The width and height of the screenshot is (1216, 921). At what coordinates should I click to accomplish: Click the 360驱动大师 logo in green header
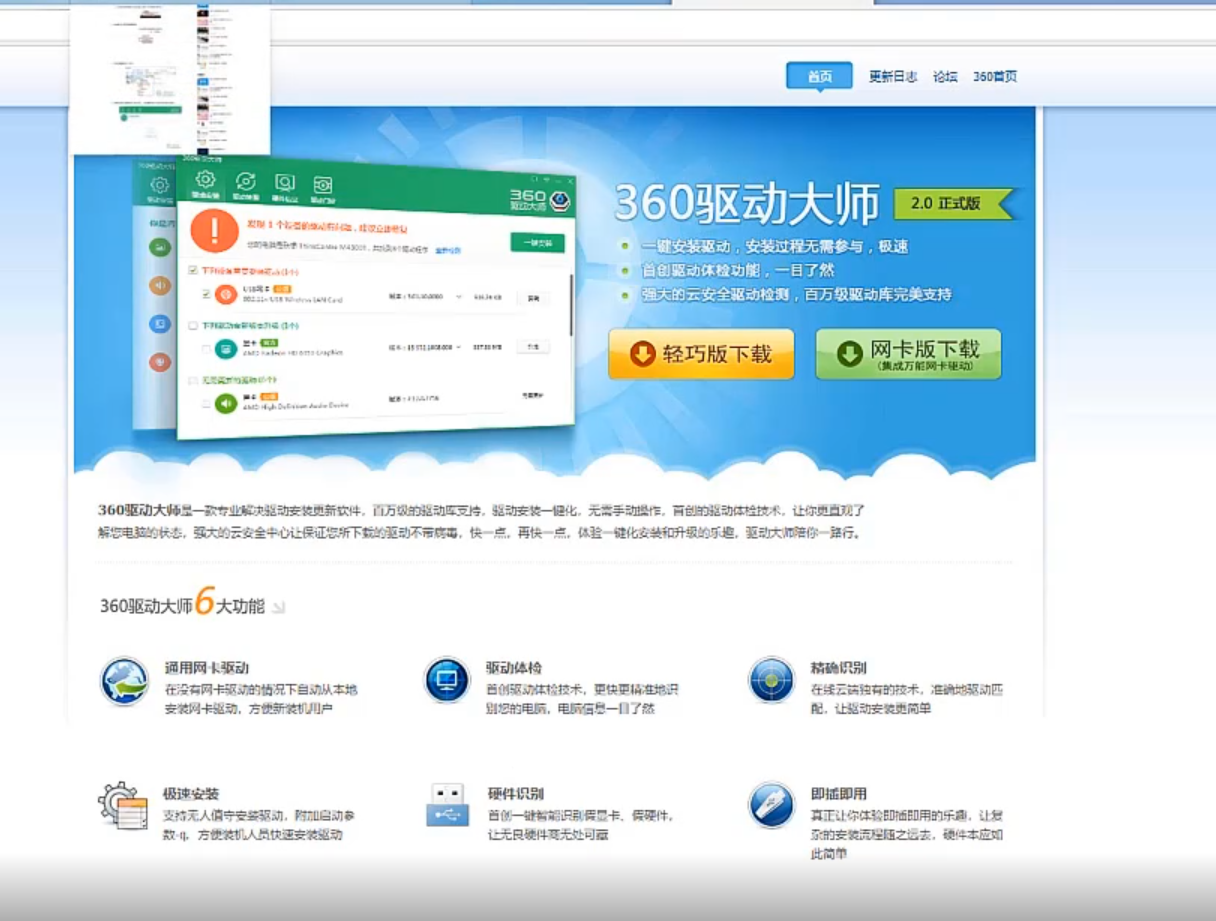[539, 199]
